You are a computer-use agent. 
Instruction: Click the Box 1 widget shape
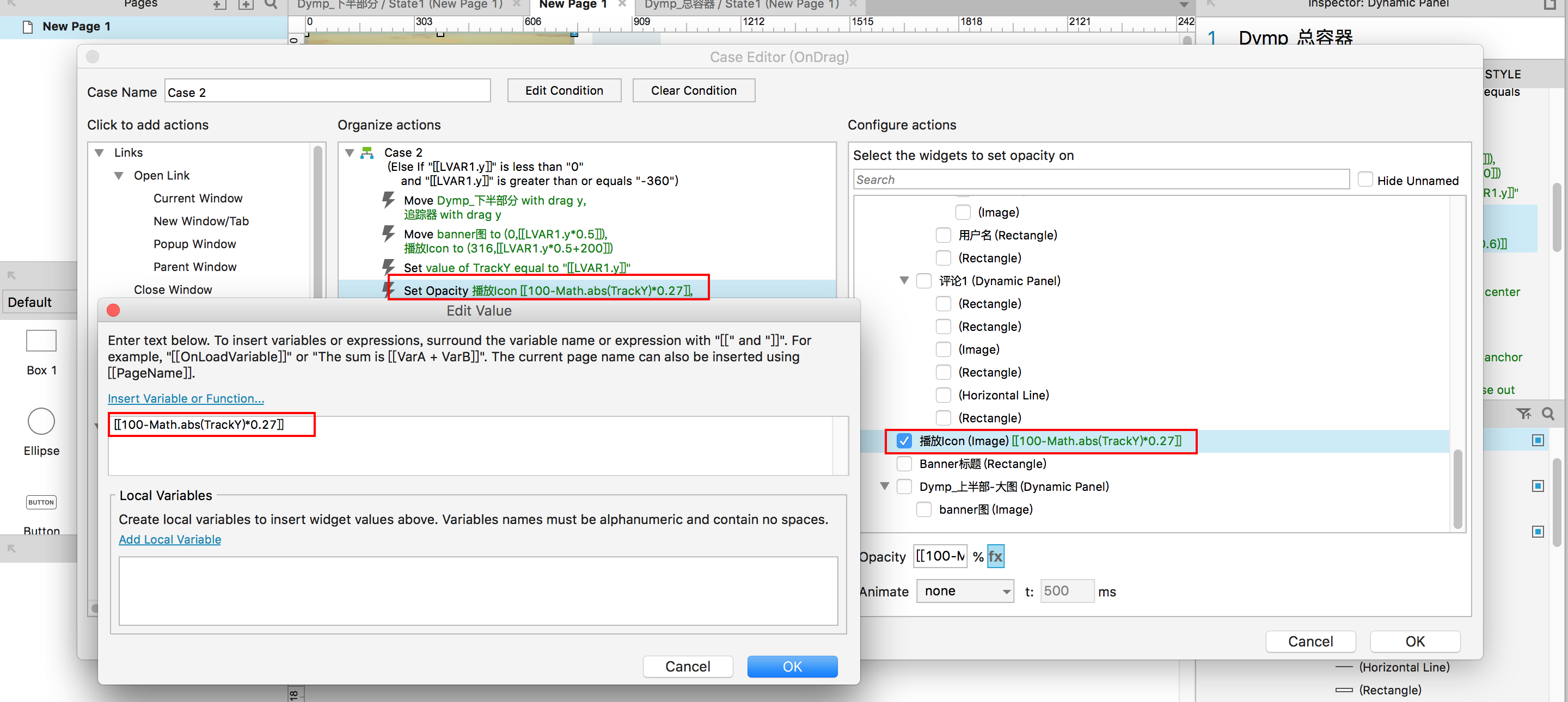coord(41,341)
